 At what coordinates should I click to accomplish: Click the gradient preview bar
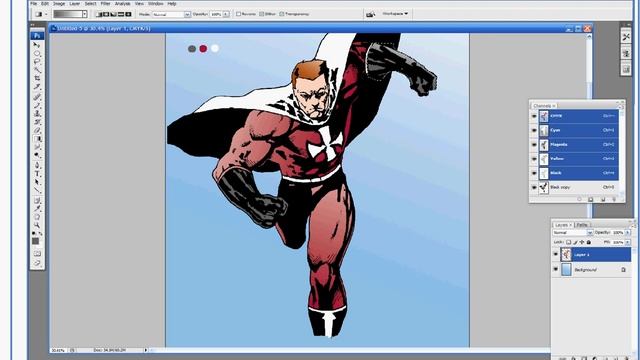pyautogui.click(x=68, y=14)
